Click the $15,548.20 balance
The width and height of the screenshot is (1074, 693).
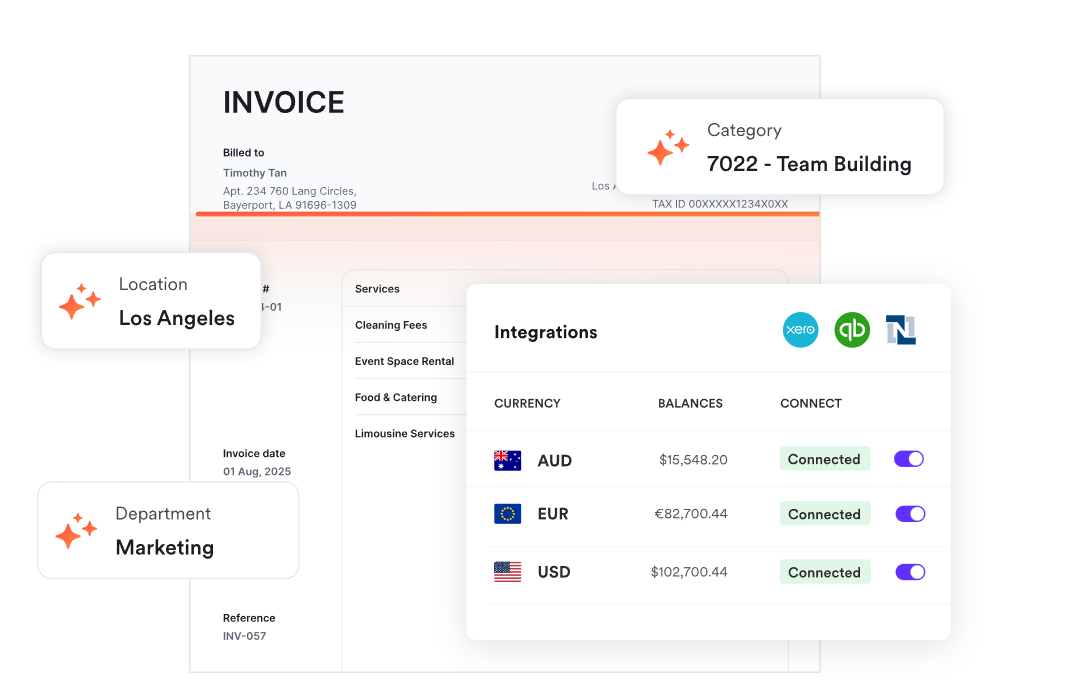tap(693, 459)
